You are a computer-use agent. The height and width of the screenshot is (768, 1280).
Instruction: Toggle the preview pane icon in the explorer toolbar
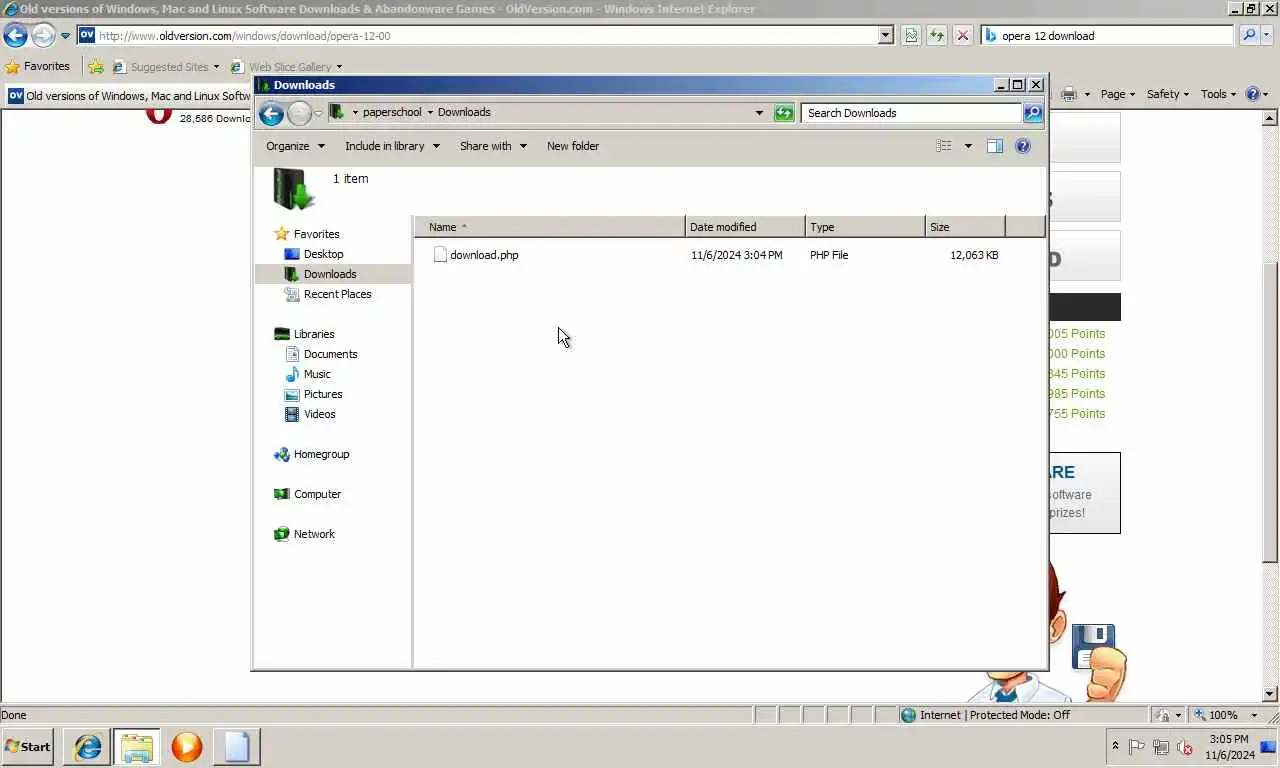point(994,146)
